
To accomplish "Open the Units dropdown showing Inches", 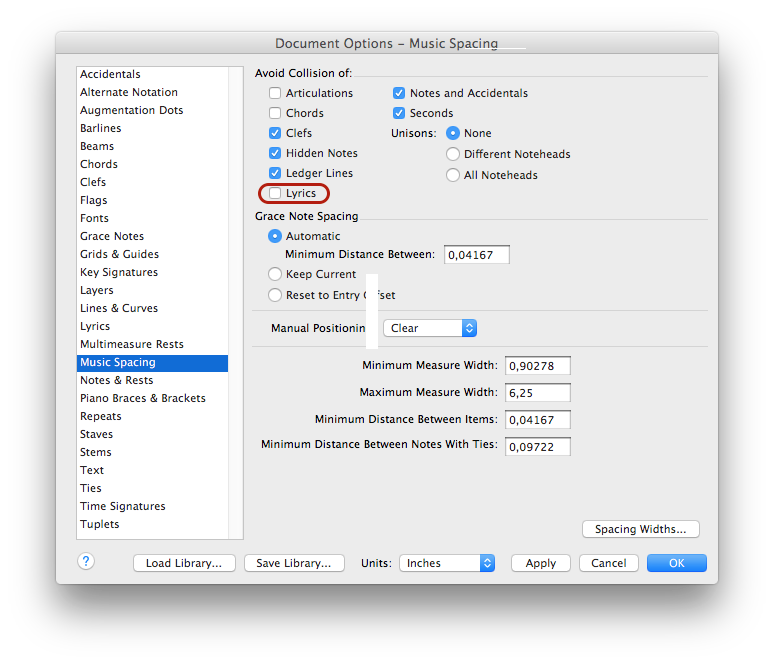I will (x=447, y=563).
